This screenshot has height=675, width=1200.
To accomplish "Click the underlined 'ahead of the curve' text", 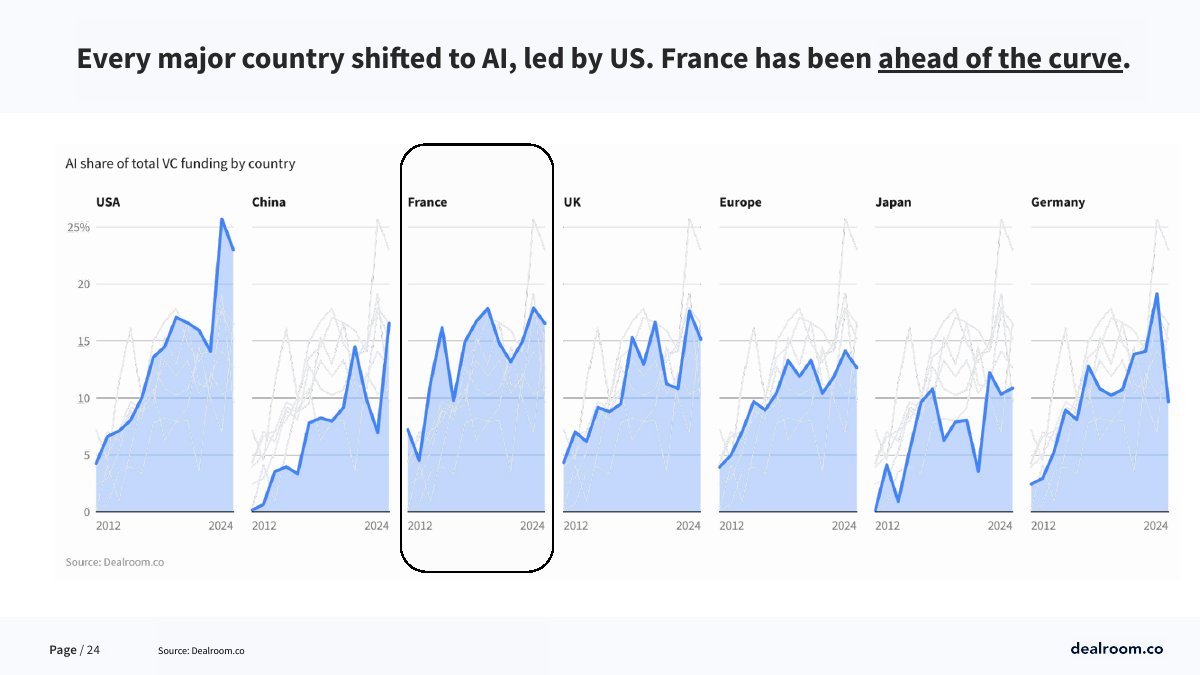I will (x=1000, y=58).
